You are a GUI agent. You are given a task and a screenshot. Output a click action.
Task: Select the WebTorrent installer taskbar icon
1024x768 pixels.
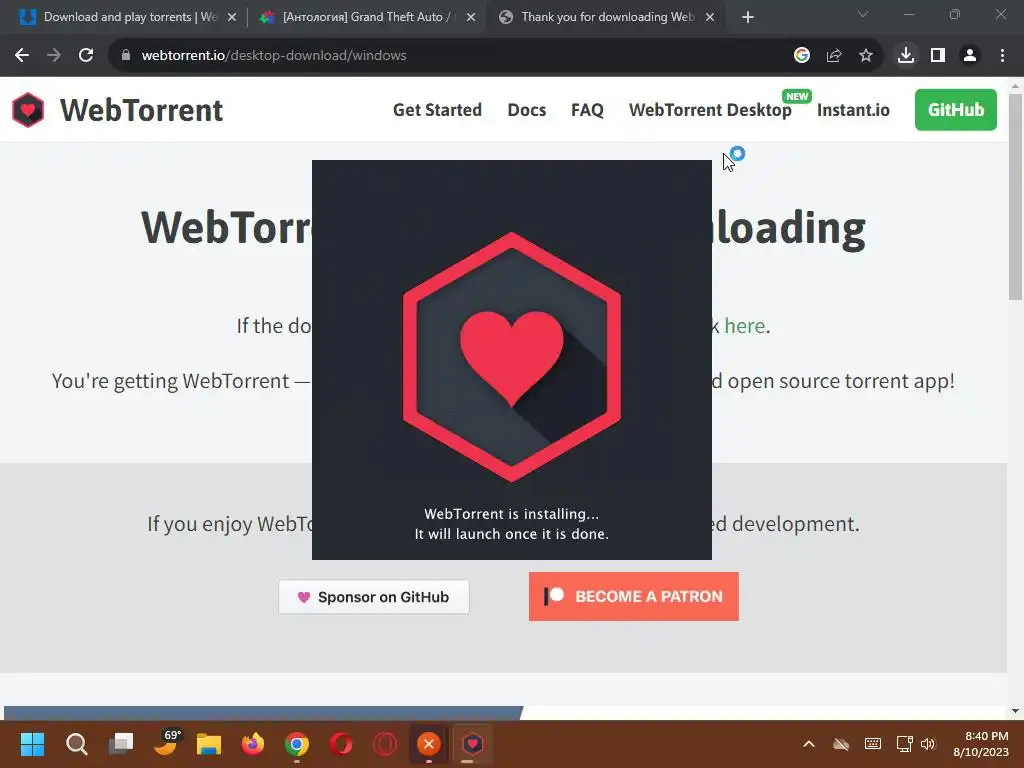[472, 744]
